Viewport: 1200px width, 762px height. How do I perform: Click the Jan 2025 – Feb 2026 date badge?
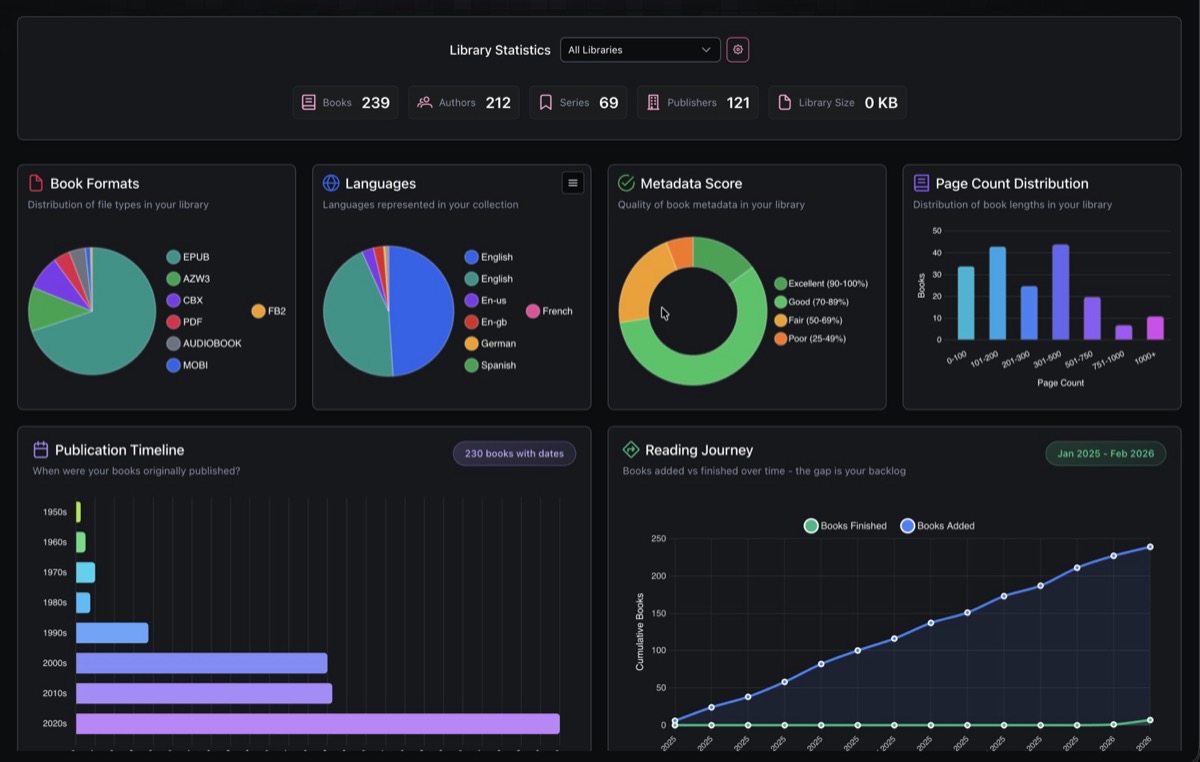(1105, 454)
